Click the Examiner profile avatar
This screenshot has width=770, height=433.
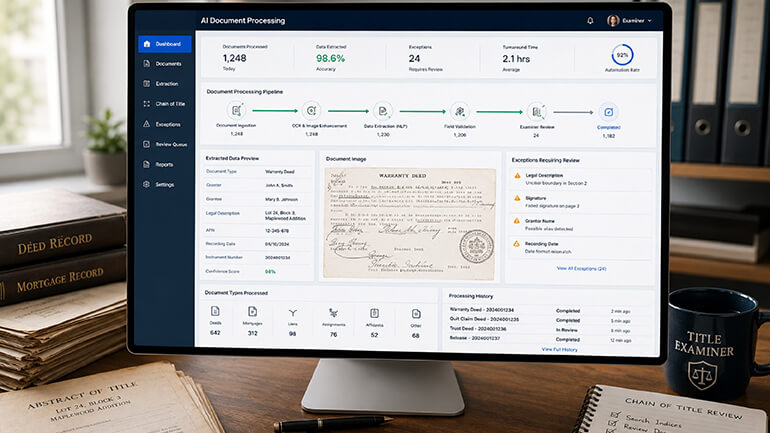coord(613,21)
